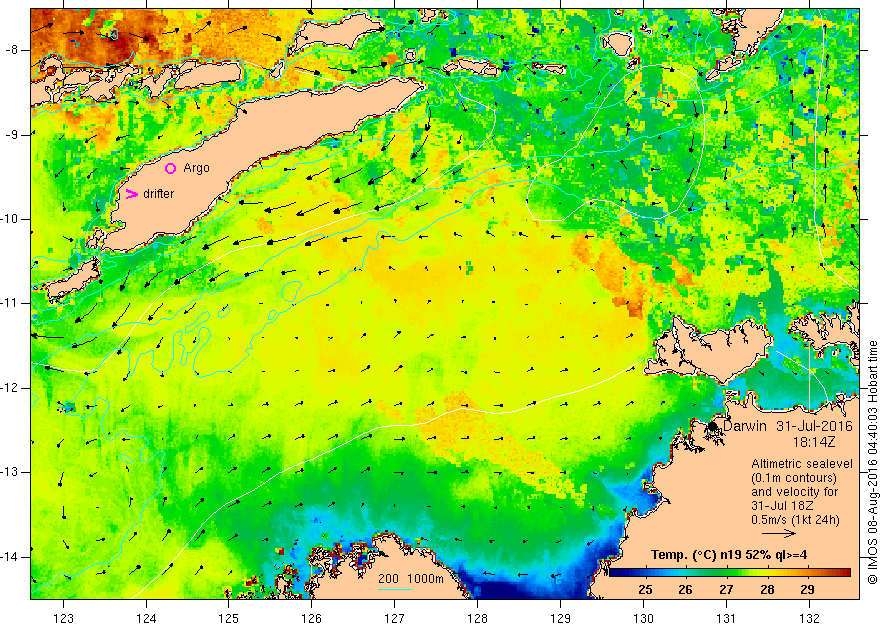This screenshot has height=630, width=880.
Task: Click the latitude axis label '-13'
Action: pyautogui.click(x=10, y=472)
